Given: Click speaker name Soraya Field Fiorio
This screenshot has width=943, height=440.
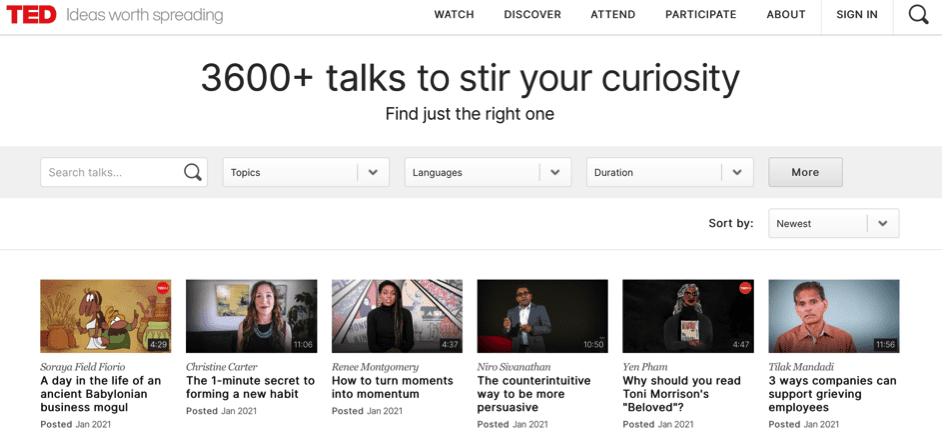Looking at the screenshot, I should (x=83, y=367).
